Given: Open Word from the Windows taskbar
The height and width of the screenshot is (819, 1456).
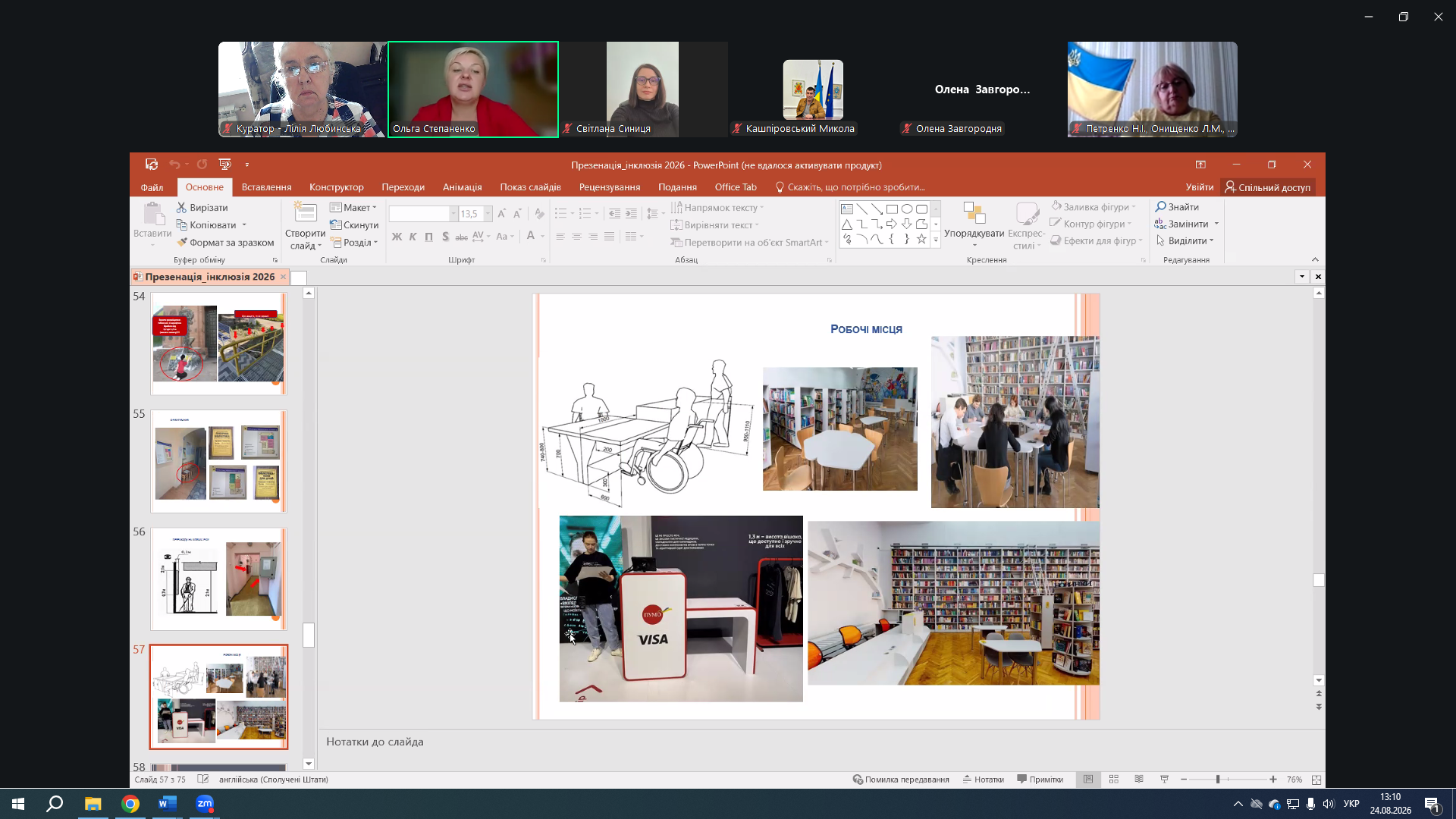Looking at the screenshot, I should point(168,804).
